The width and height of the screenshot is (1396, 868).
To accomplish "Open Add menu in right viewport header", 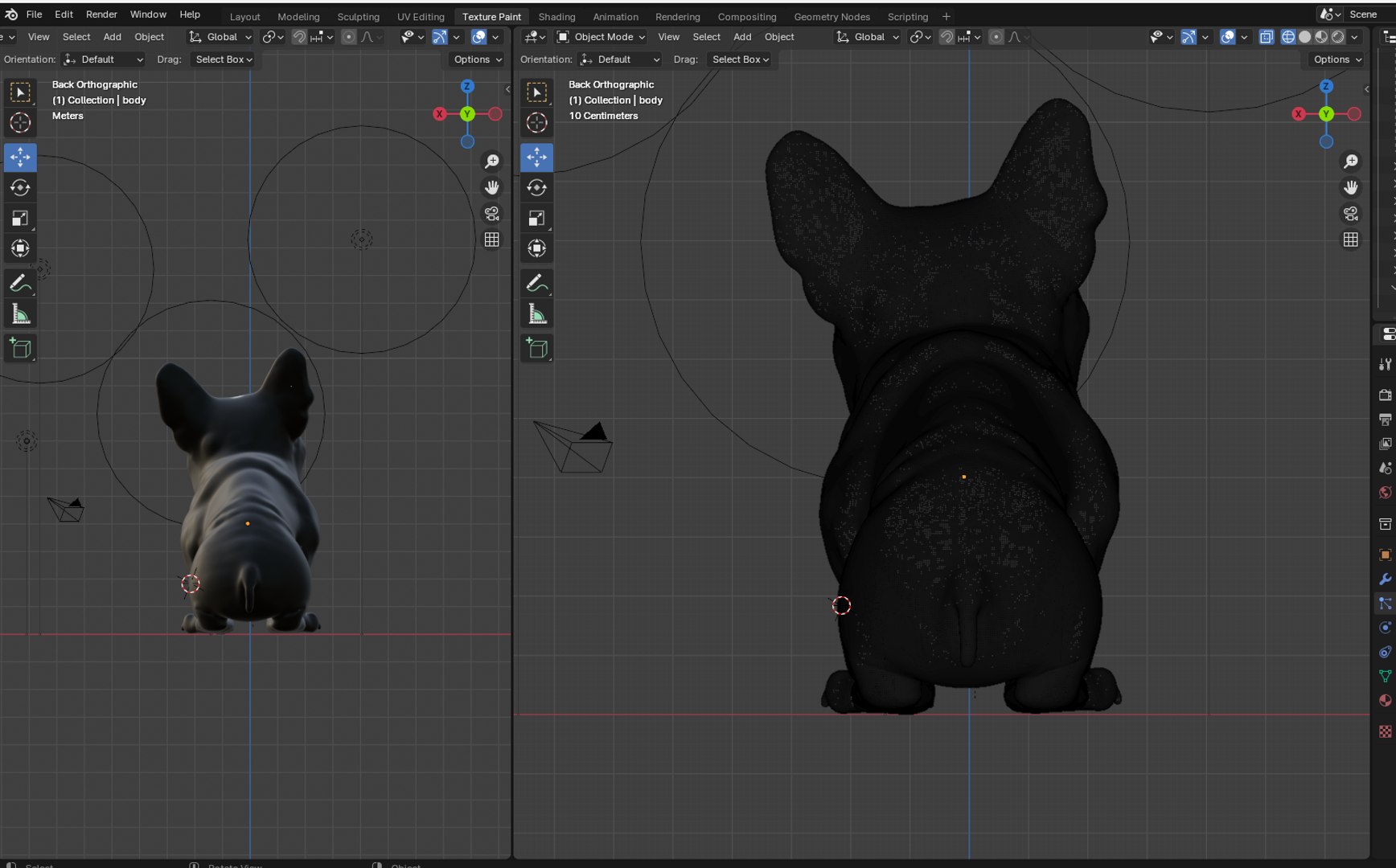I will pos(742,37).
